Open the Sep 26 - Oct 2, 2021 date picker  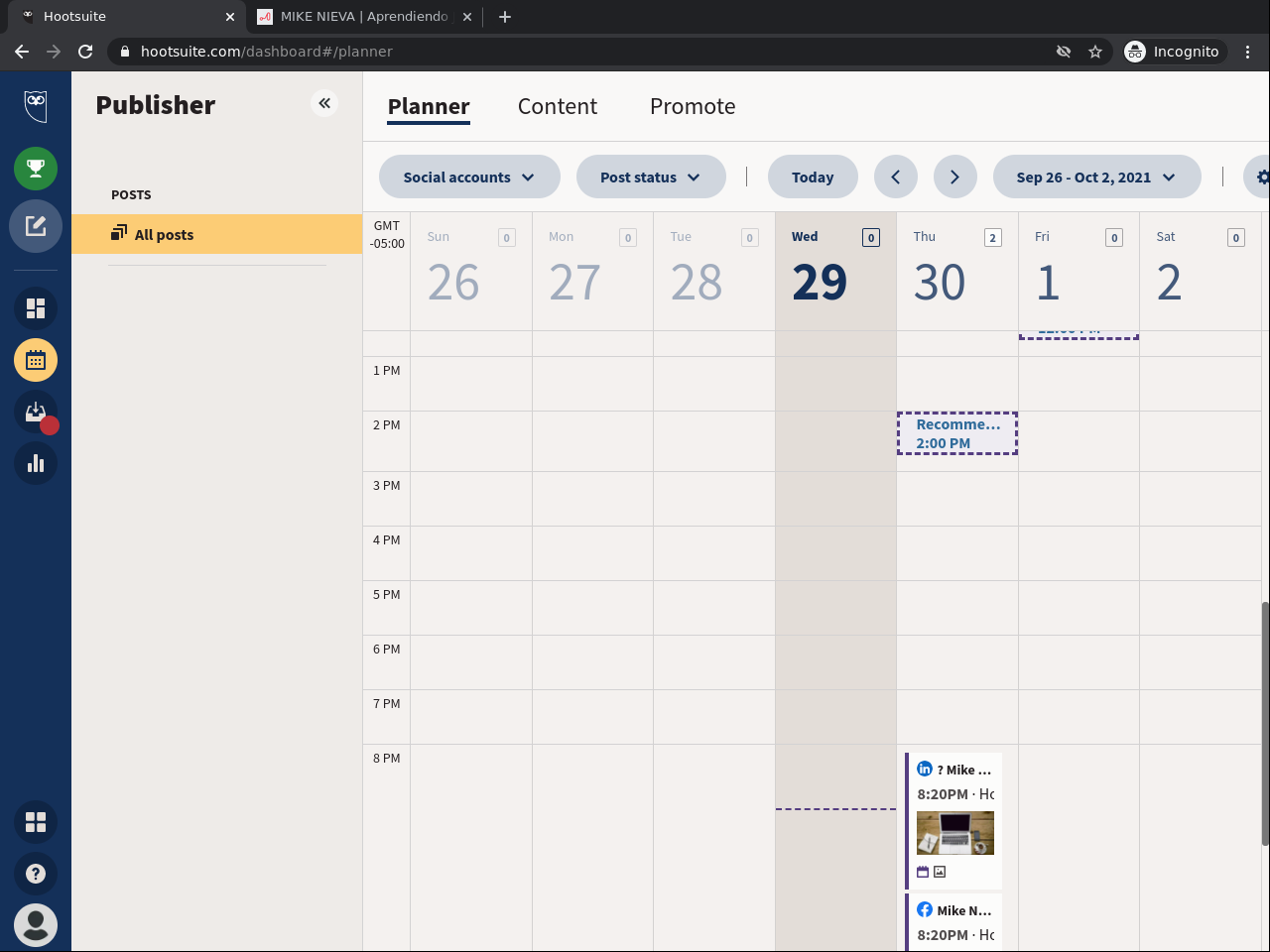click(x=1096, y=178)
